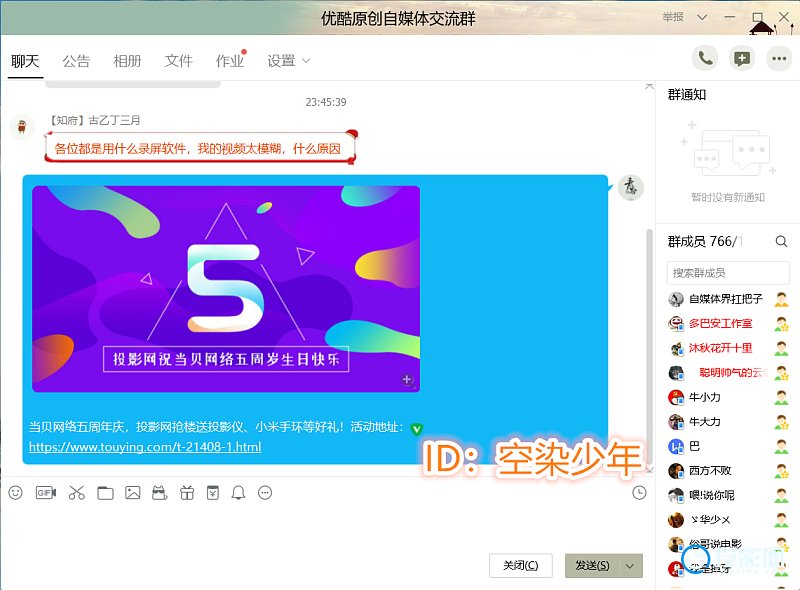800x590 pixels.
Task: Select the scissors screenshot tool
Action: (77, 493)
